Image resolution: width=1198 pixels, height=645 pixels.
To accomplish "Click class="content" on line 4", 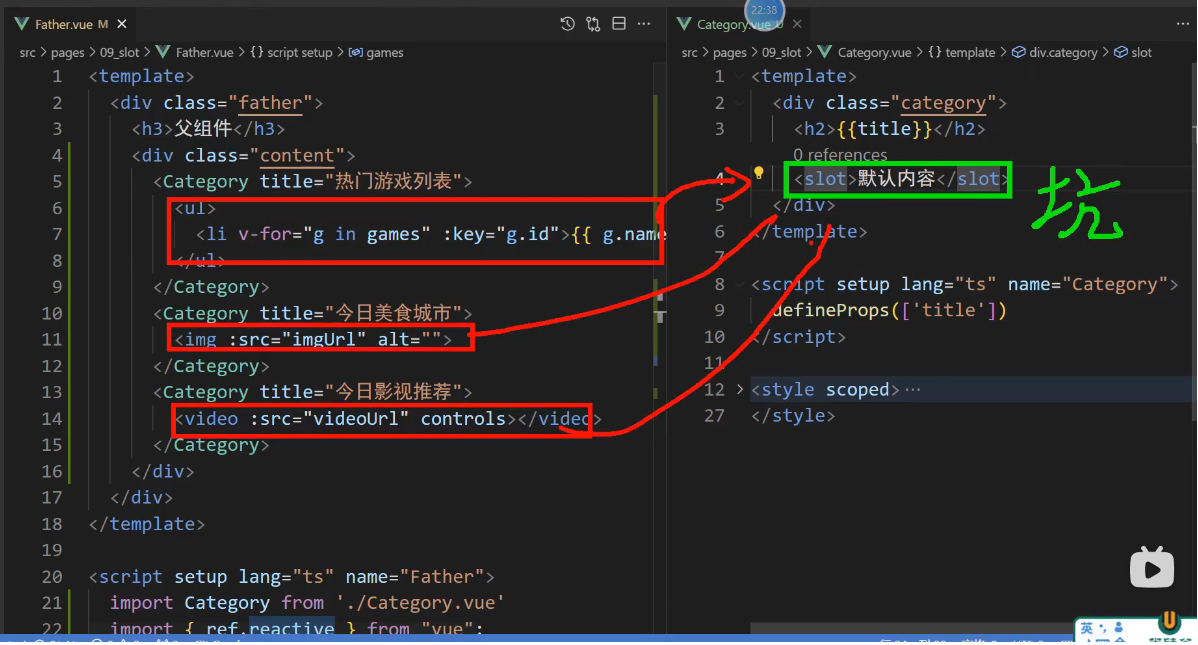I will point(264,156).
